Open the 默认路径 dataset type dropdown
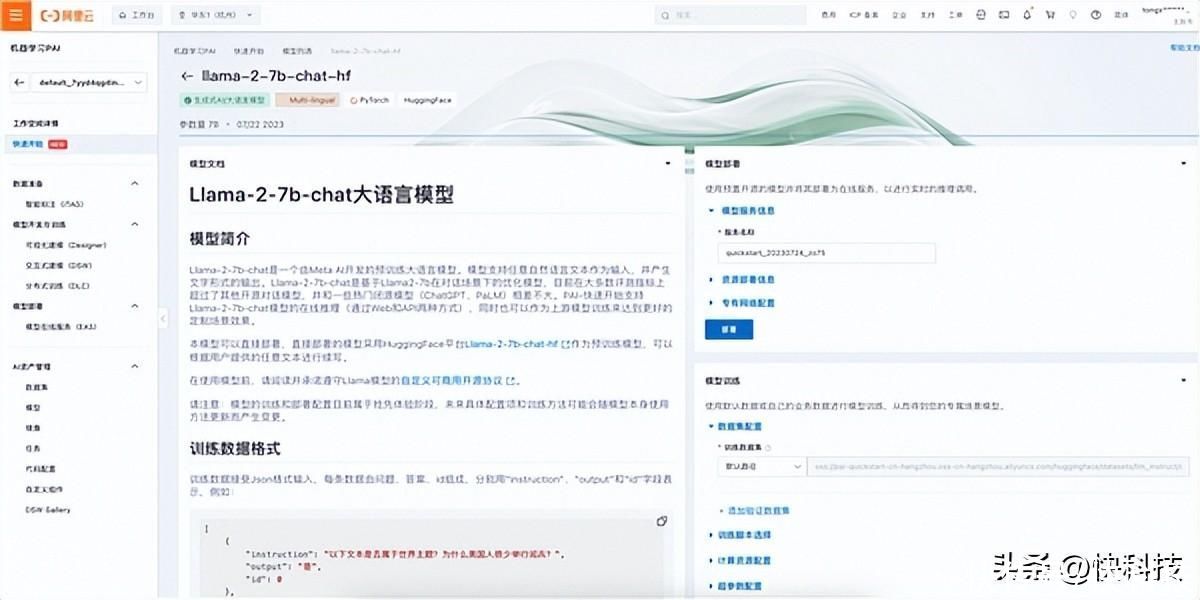The width and height of the screenshot is (1200, 600). tap(761, 467)
